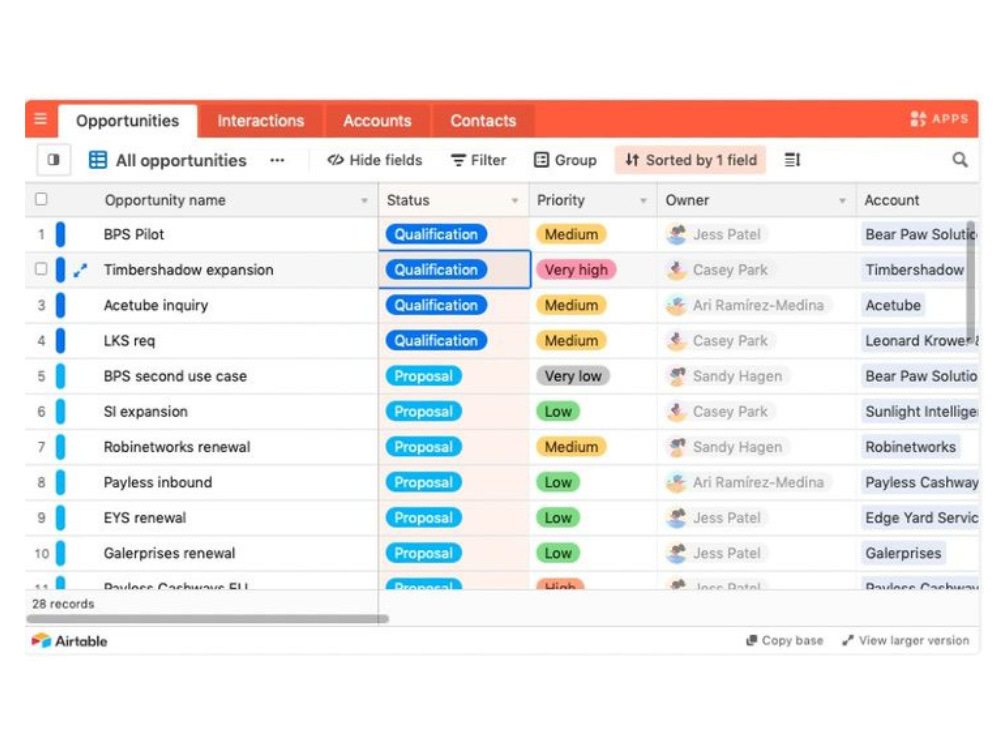Tick the select-all checkbox in the header

(41, 200)
